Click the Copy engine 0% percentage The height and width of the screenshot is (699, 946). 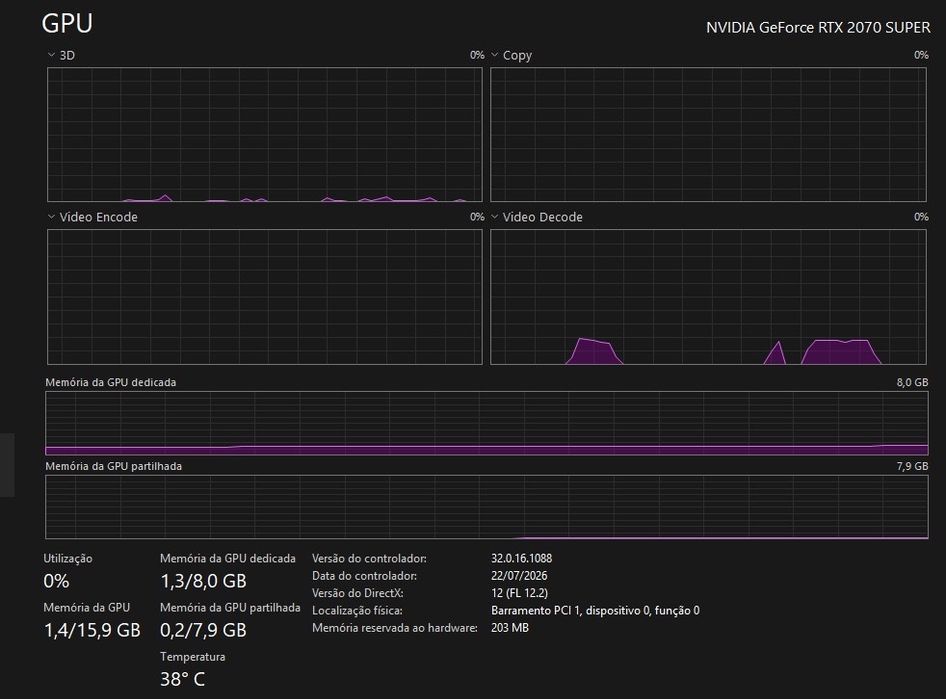[921, 55]
